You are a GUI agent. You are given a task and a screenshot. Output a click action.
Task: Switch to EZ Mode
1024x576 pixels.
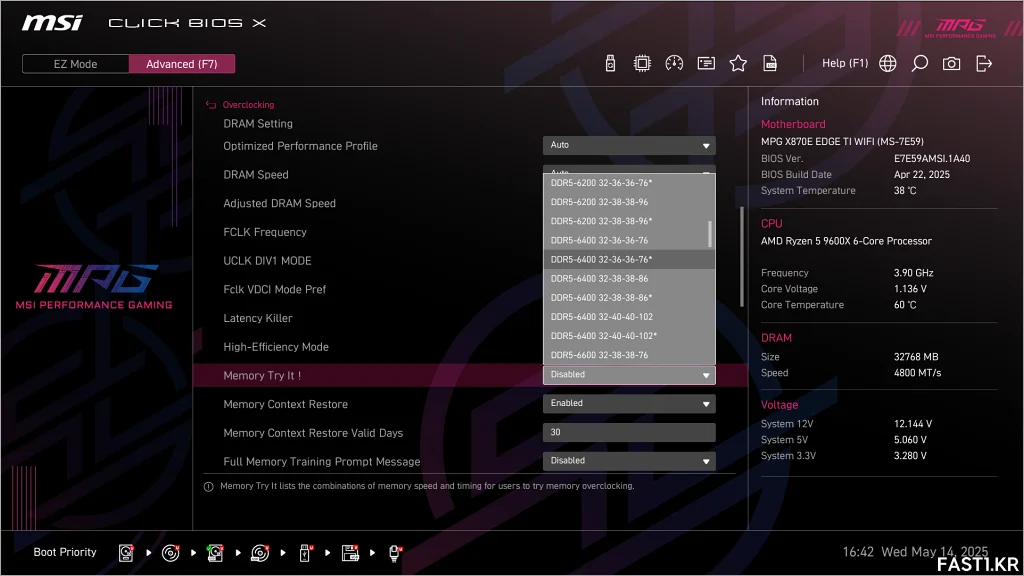[x=75, y=64]
